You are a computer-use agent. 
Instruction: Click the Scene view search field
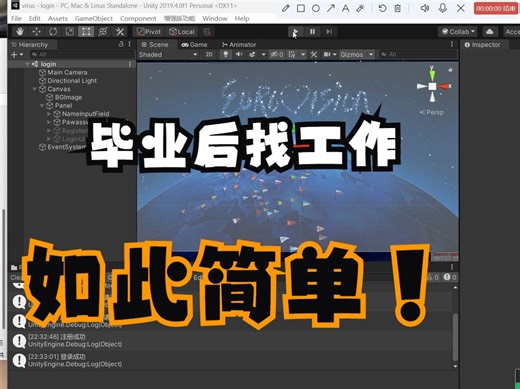[418, 54]
